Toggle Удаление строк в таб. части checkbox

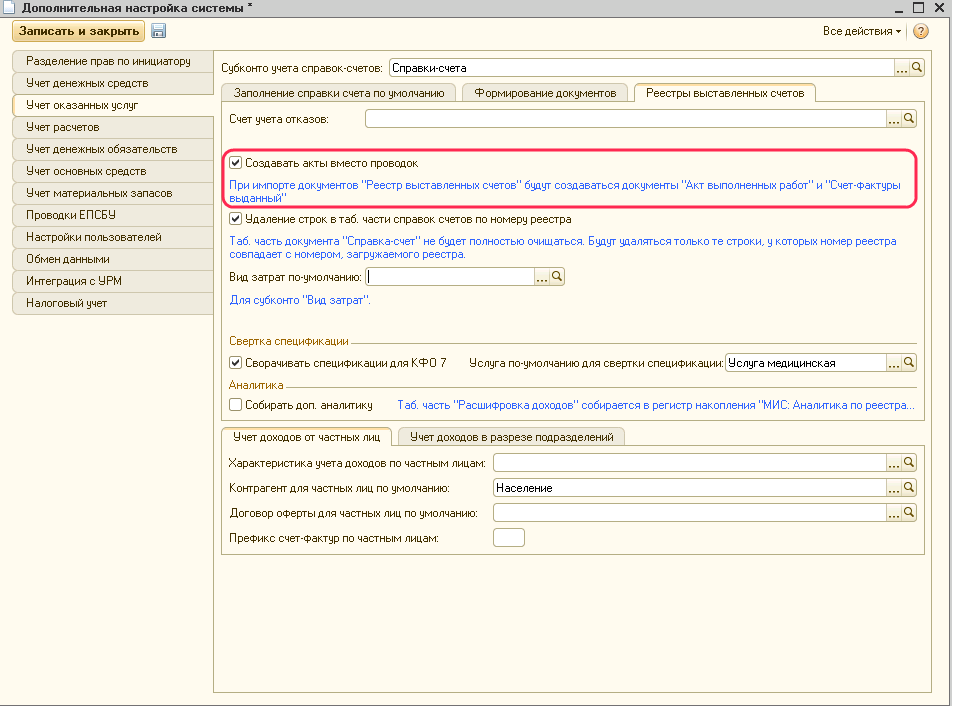pyautogui.click(x=236, y=219)
